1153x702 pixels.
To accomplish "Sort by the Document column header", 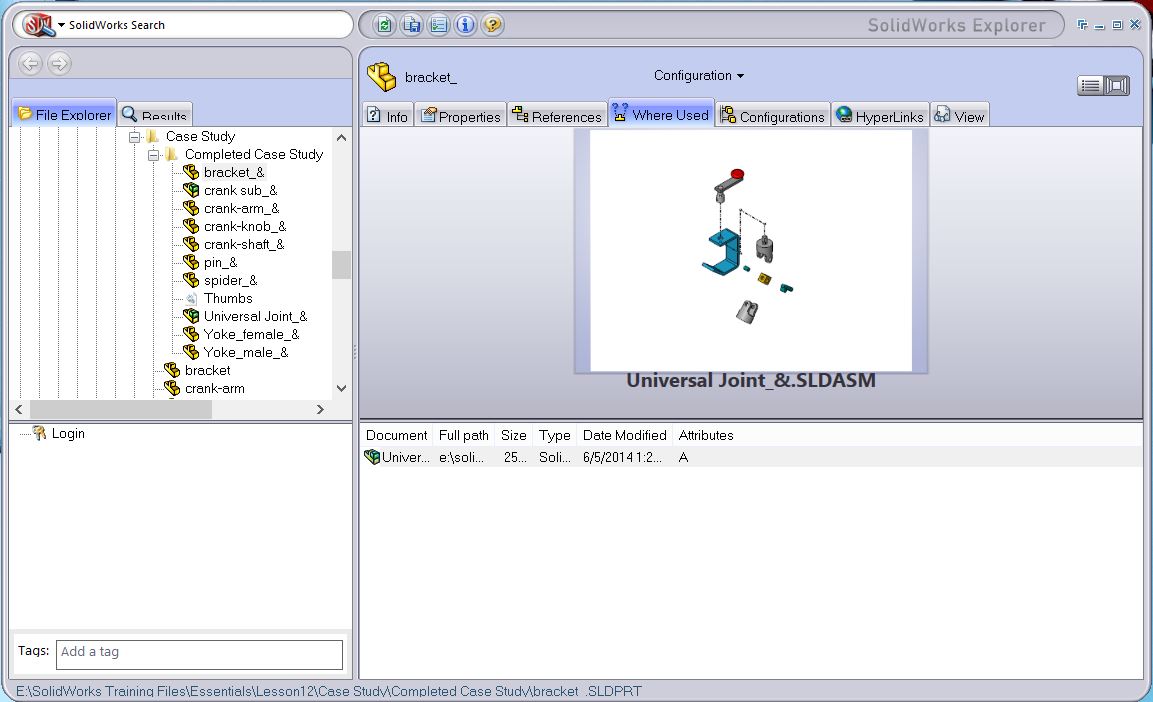I will pos(396,435).
